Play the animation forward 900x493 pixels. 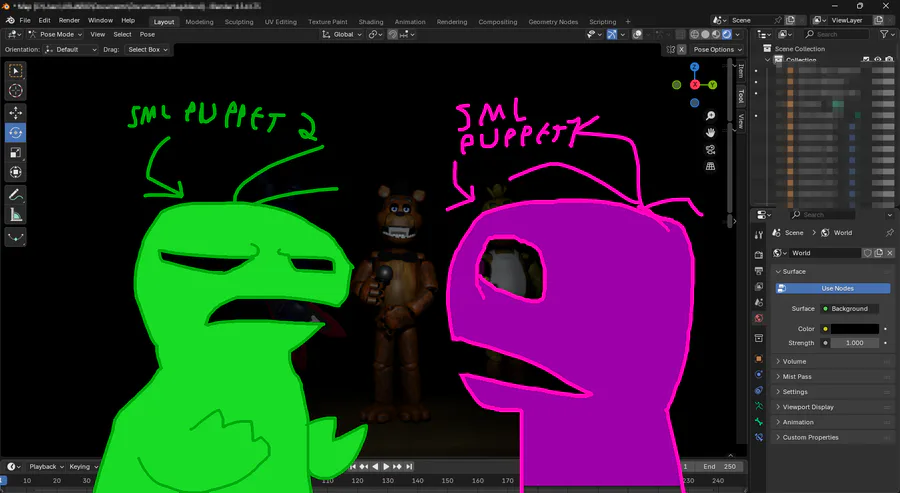[x=386, y=467]
